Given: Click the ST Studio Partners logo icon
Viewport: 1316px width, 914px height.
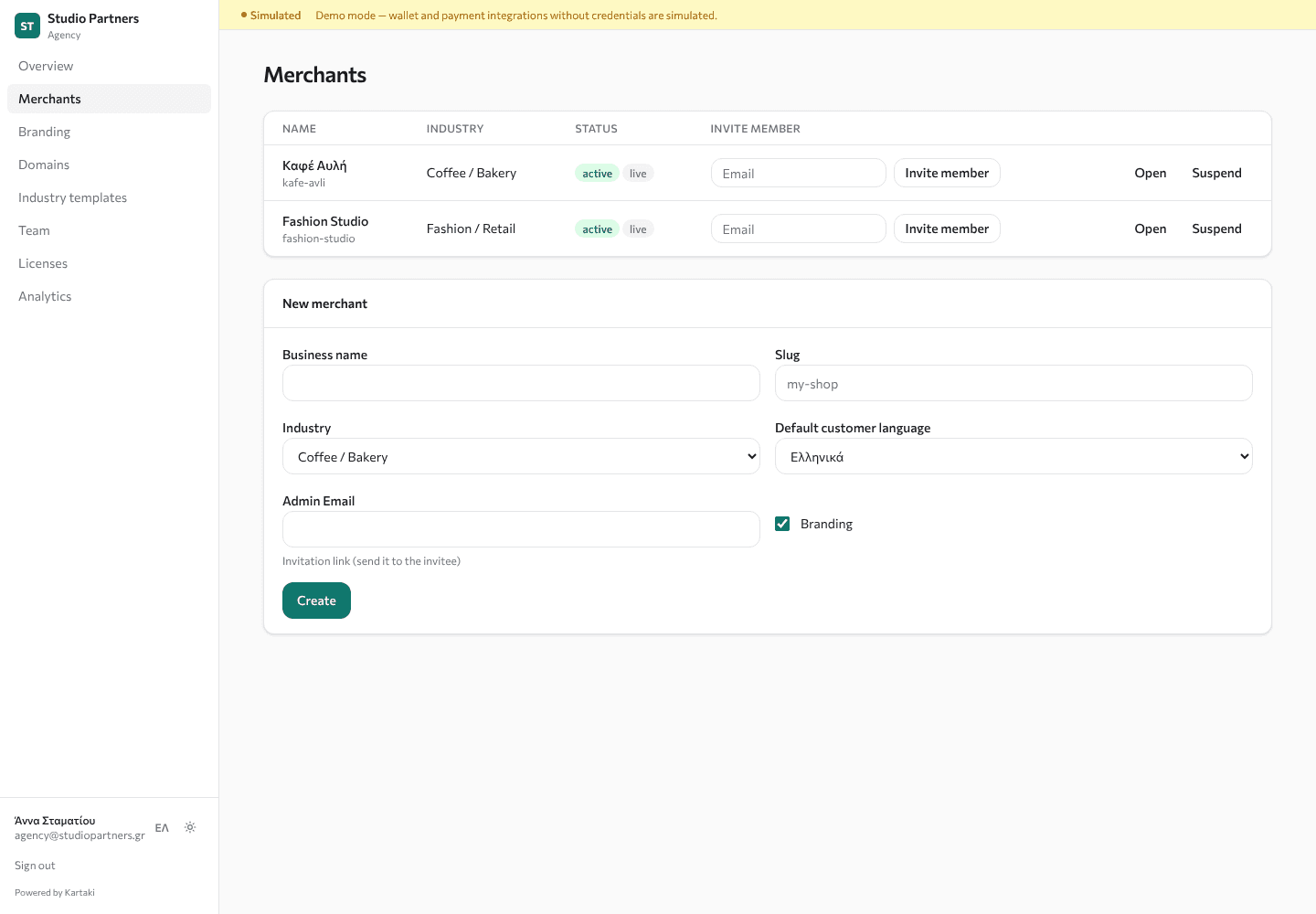Looking at the screenshot, I should (x=27, y=26).
